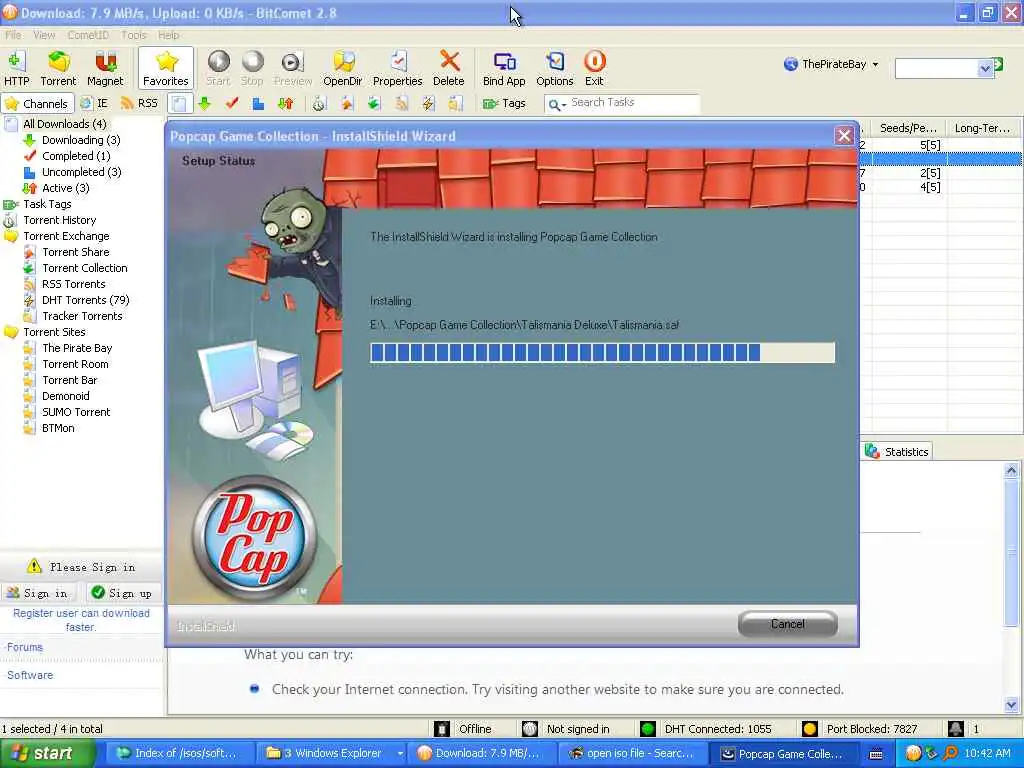This screenshot has width=1024, height=768.
Task: Click the green go arrow beside search
Action: click(999, 64)
